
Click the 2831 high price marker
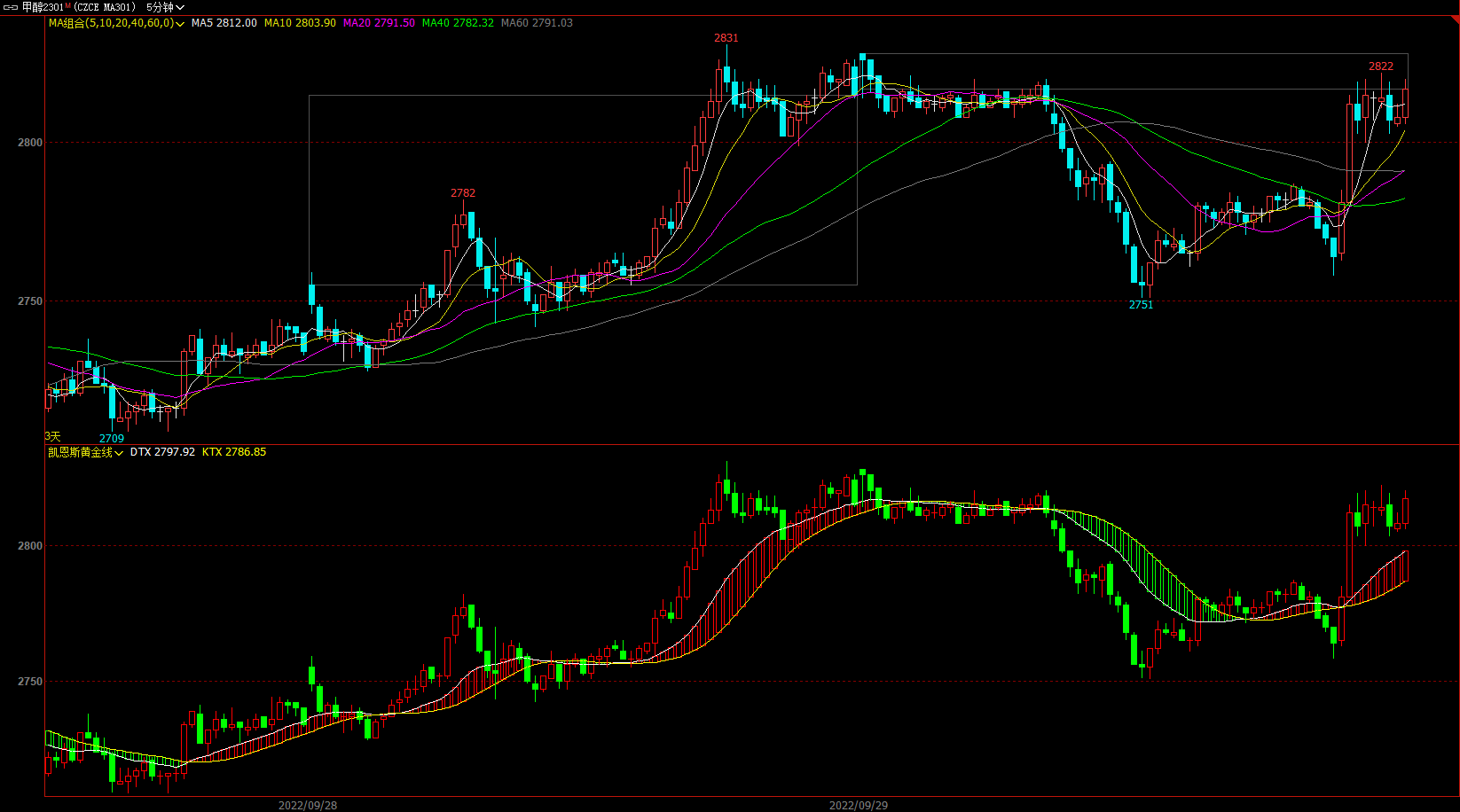(x=726, y=38)
